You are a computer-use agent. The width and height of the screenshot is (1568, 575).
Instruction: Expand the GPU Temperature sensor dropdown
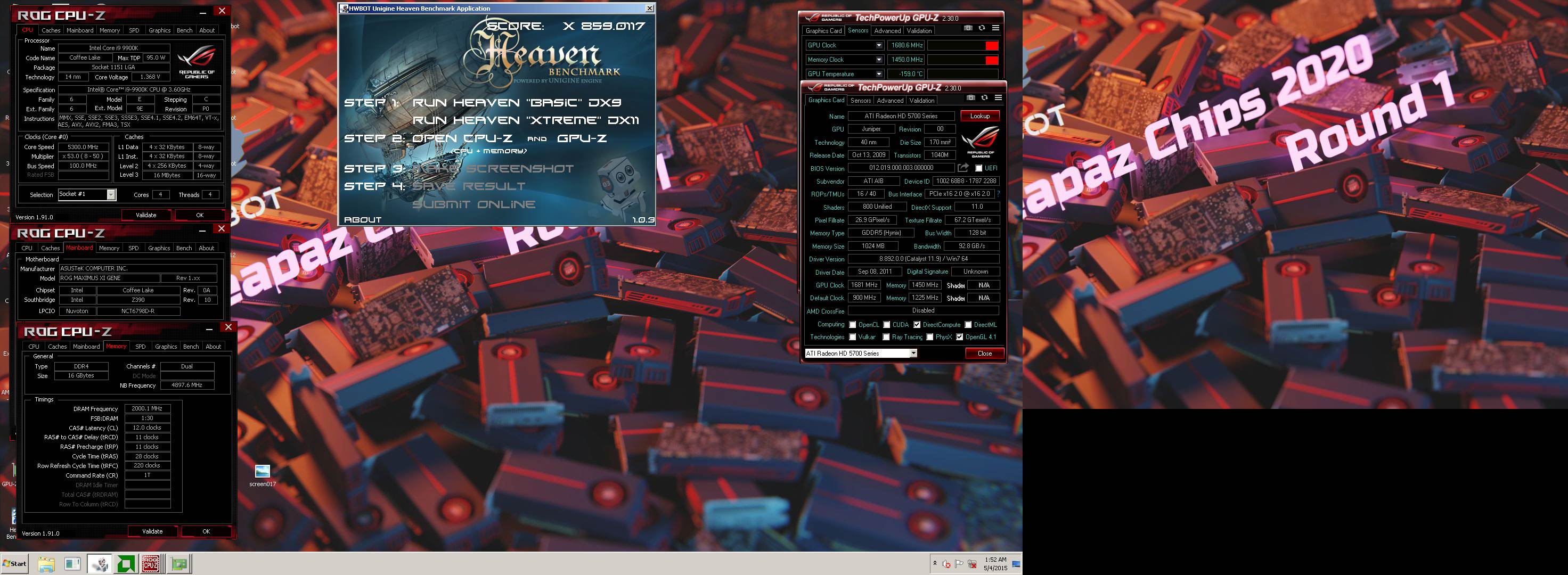(x=879, y=74)
